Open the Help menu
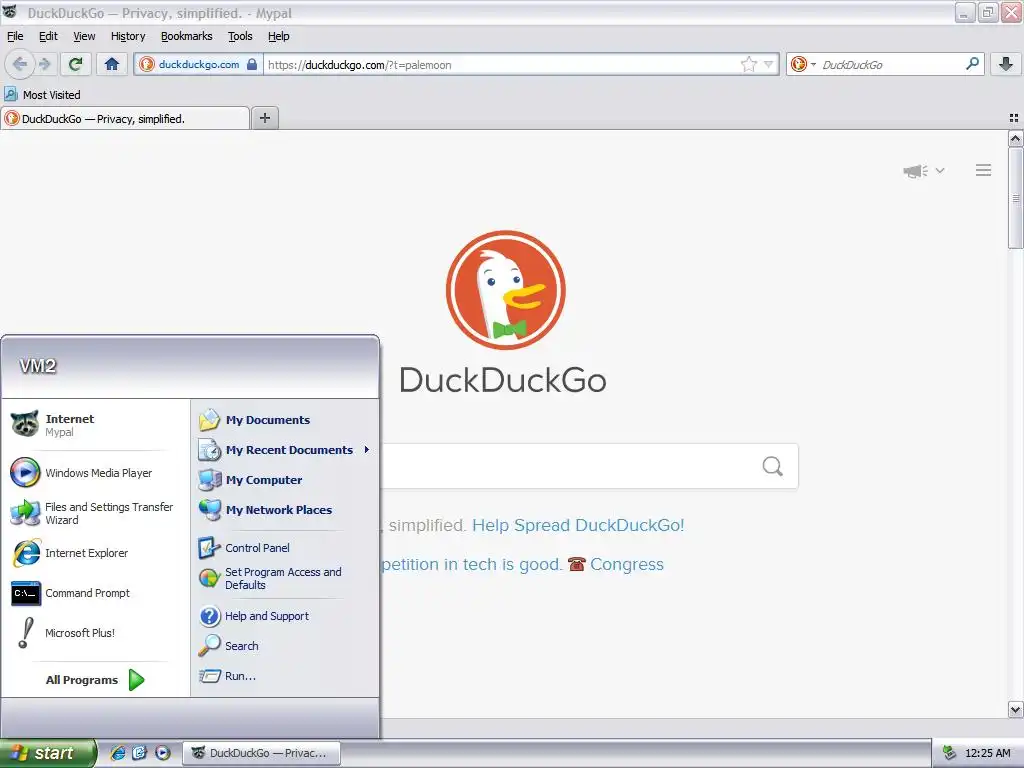This screenshot has height=768, width=1024. coord(278,36)
